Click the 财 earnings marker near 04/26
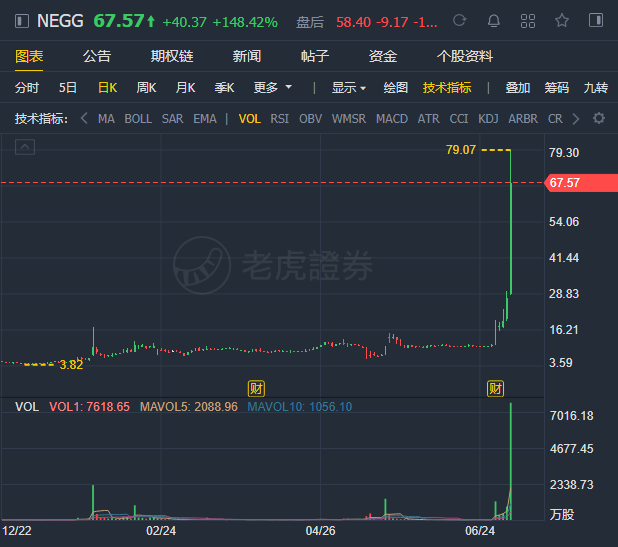 tap(256, 389)
